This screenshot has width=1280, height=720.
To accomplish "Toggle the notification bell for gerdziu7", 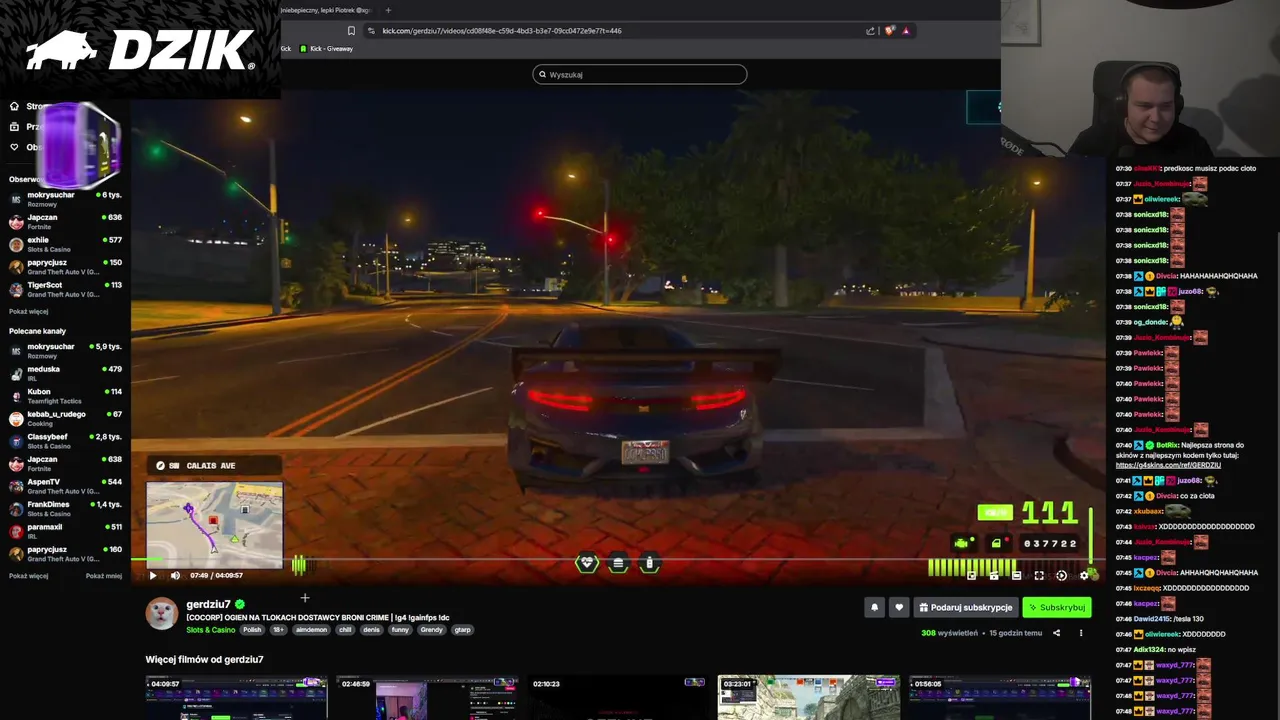I will pos(874,607).
